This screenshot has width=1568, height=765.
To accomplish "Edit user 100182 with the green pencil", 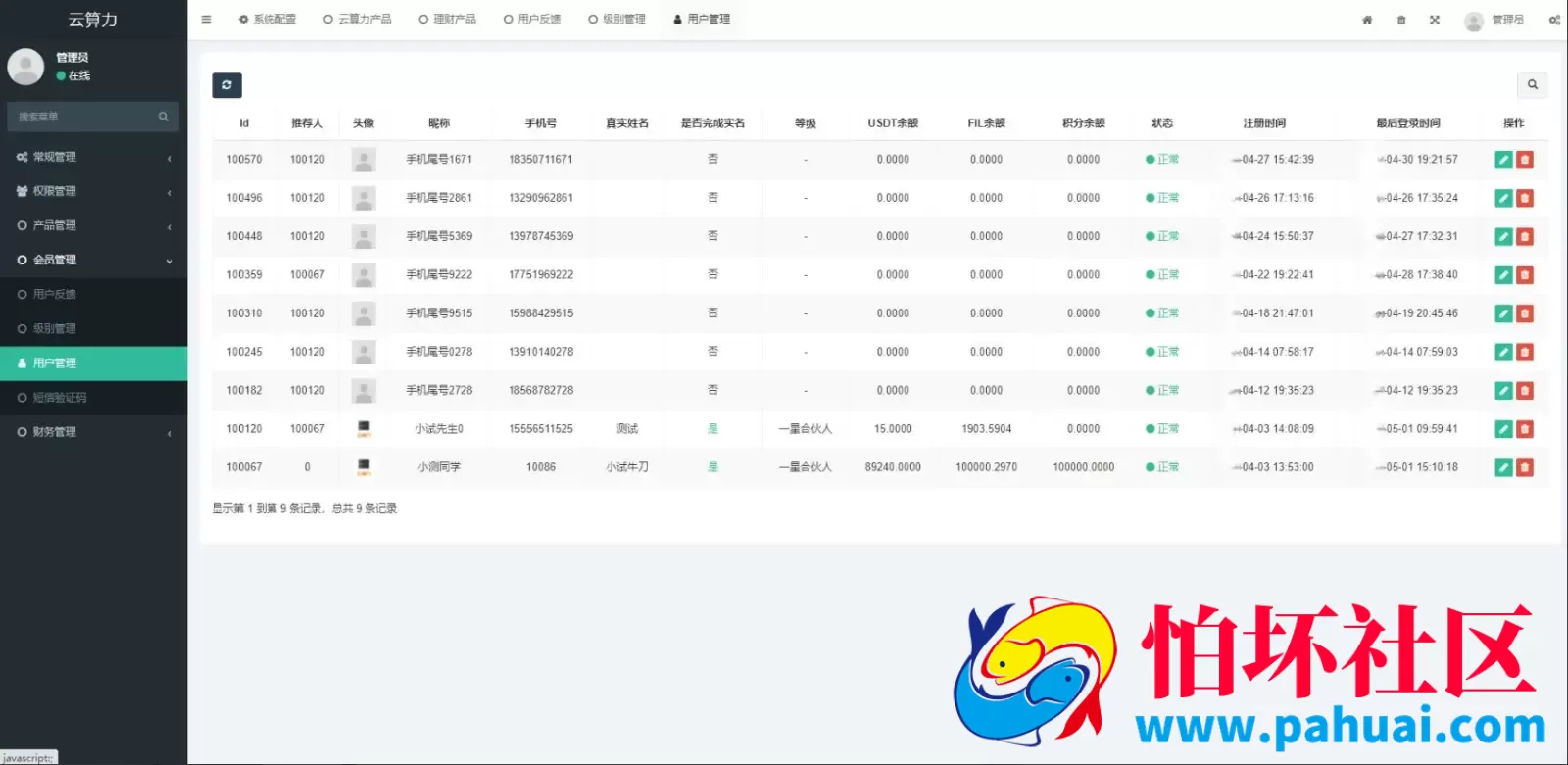I will point(1503,391).
